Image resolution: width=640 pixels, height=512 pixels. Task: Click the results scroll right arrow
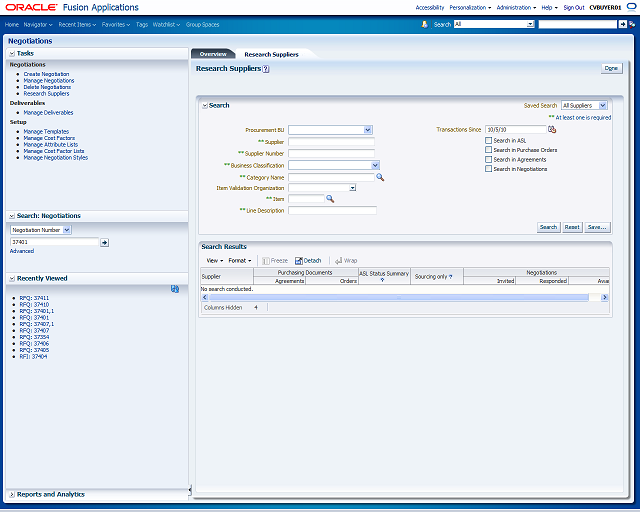pyautogui.click(x=604, y=298)
